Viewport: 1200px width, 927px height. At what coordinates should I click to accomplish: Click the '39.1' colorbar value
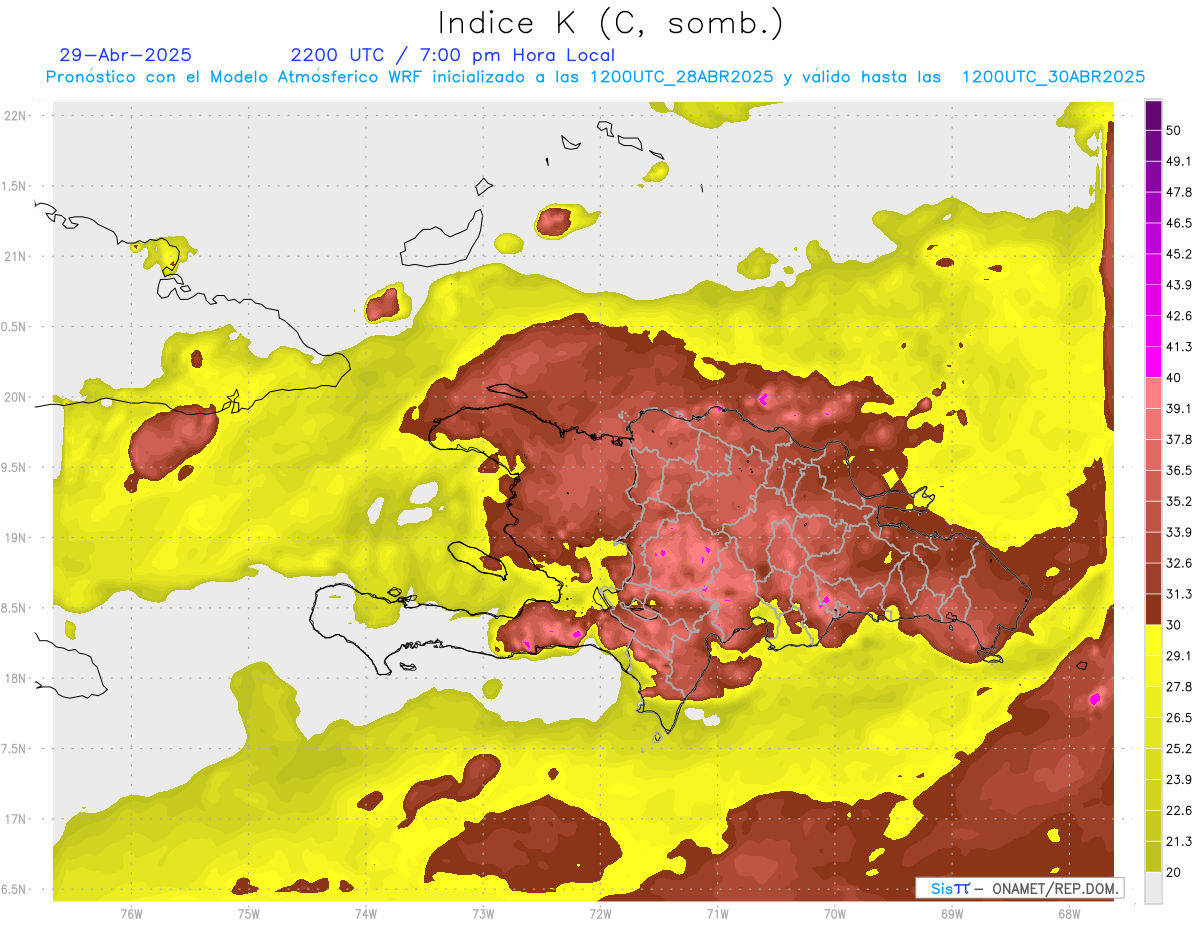(1178, 409)
